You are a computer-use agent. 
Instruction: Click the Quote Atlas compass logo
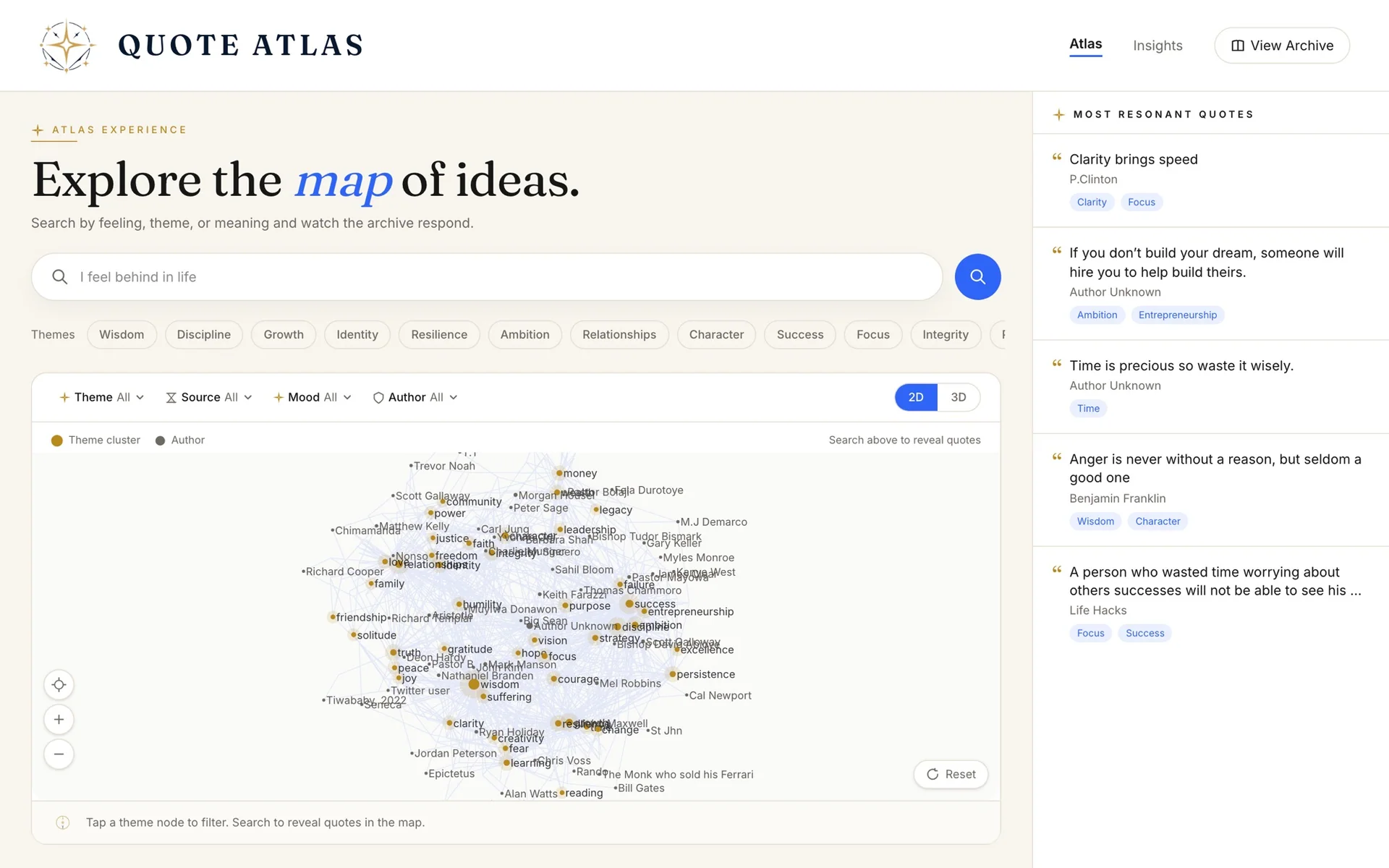point(67,46)
